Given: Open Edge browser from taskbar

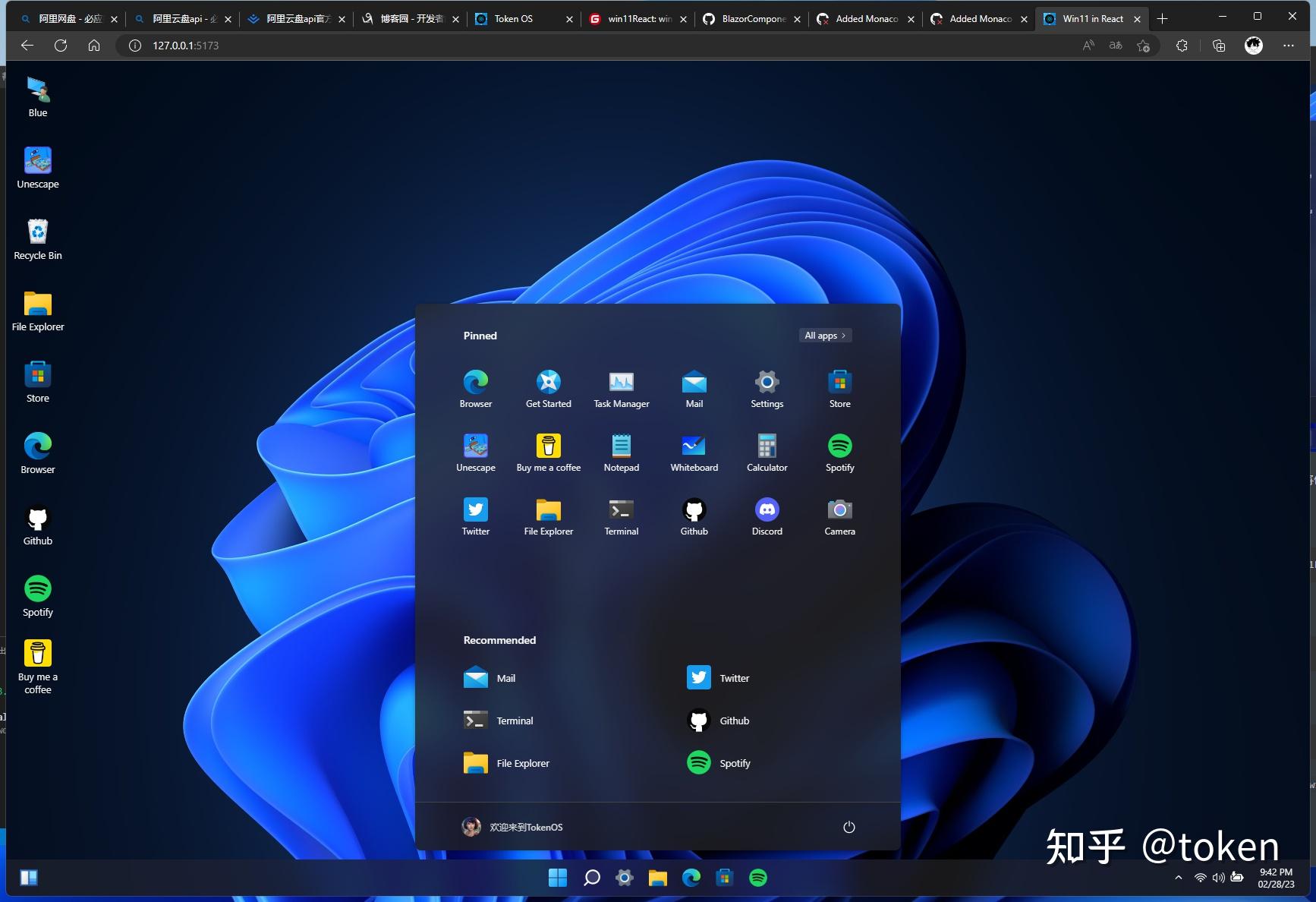Looking at the screenshot, I should [691, 878].
